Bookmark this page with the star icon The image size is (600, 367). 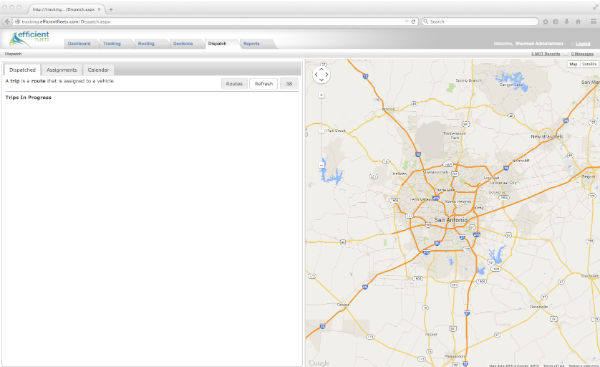[x=545, y=22]
